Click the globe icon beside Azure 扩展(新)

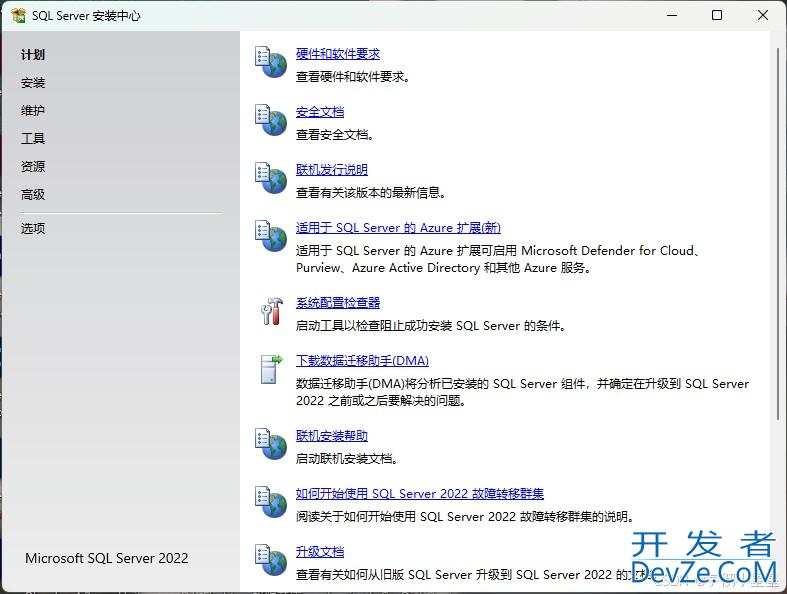(271, 236)
